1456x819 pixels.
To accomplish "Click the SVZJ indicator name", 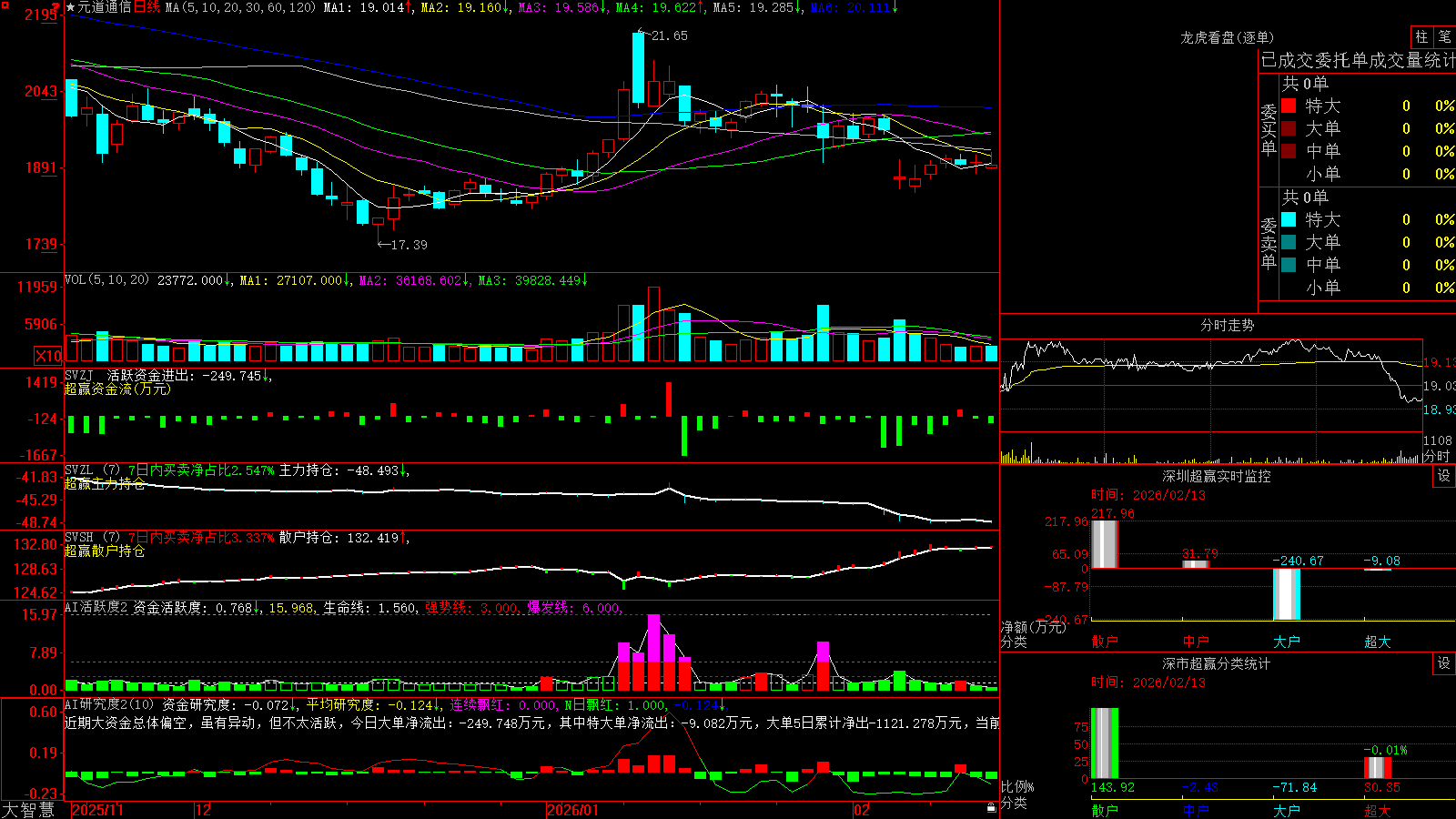I will [79, 375].
